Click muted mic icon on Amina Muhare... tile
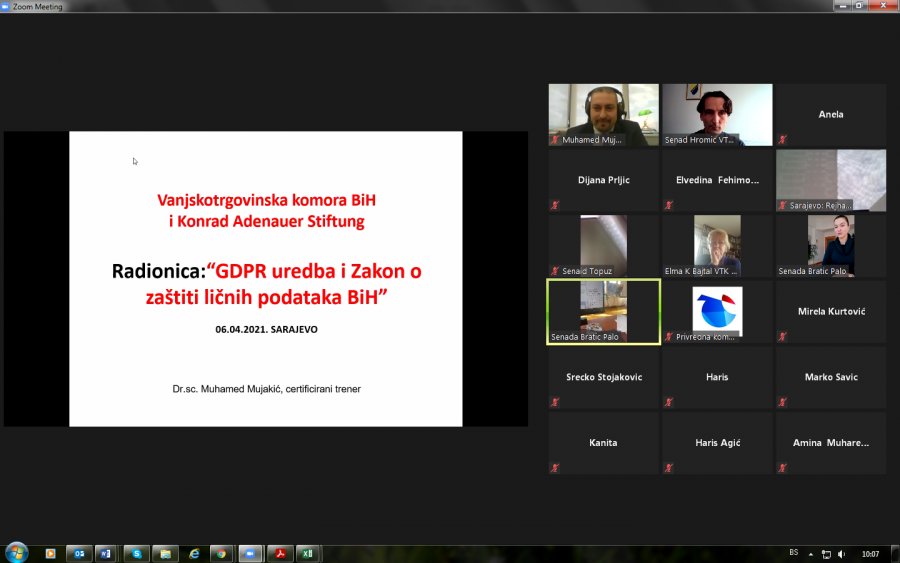 click(x=782, y=468)
